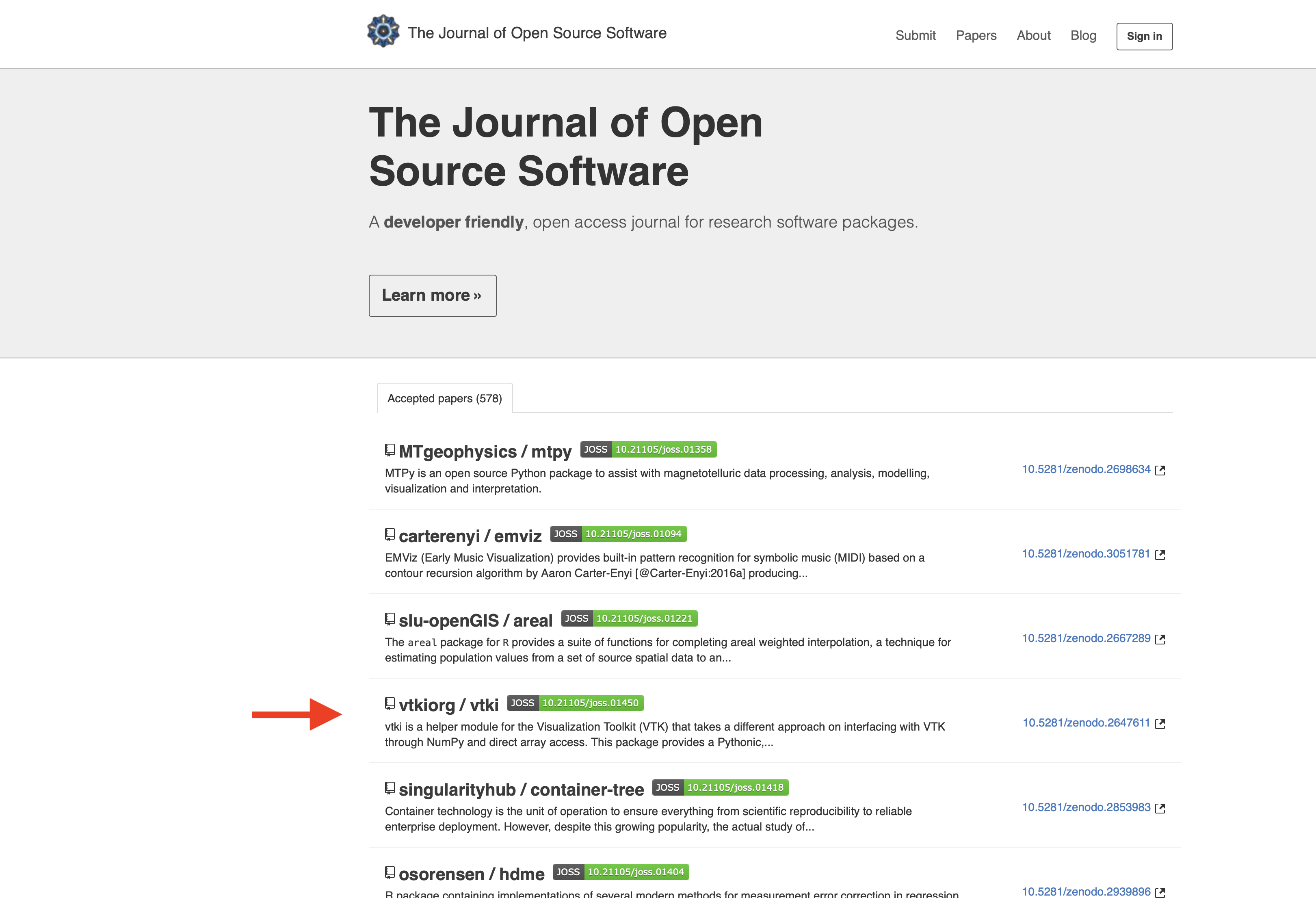This screenshot has height=898, width=1316.
Task: Click the areal package description text
Action: click(668, 650)
